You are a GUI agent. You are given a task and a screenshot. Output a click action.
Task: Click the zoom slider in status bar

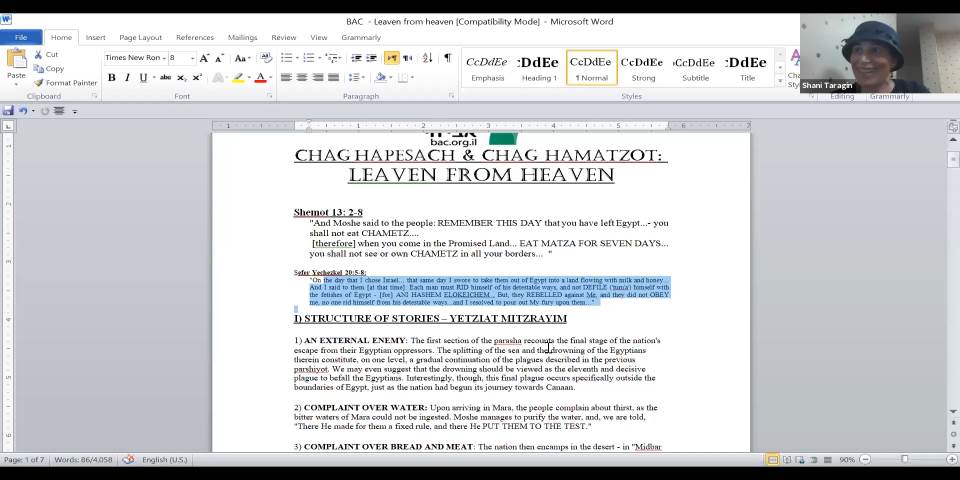[x=905, y=460]
